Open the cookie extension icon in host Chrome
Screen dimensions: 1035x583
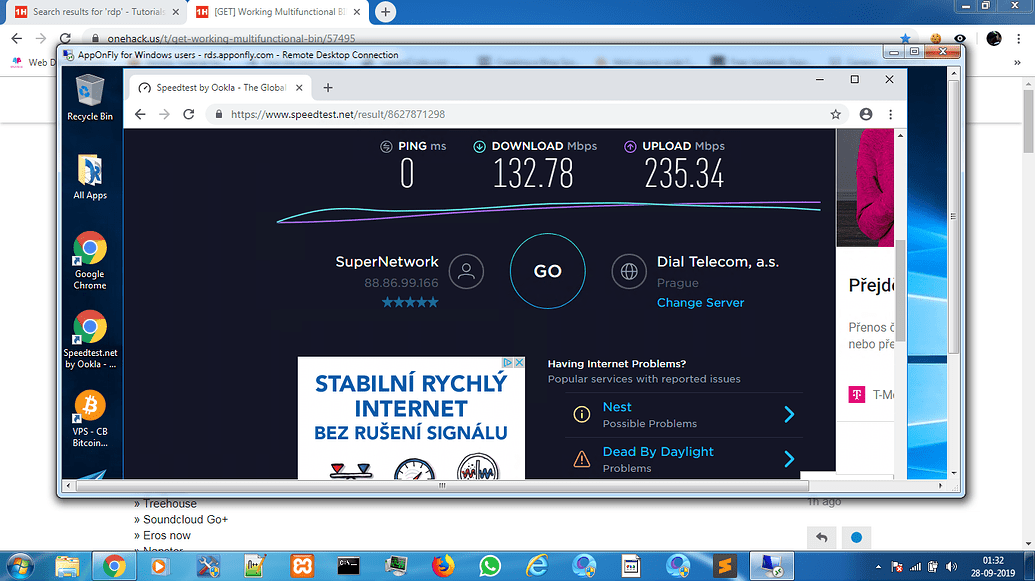(935, 38)
